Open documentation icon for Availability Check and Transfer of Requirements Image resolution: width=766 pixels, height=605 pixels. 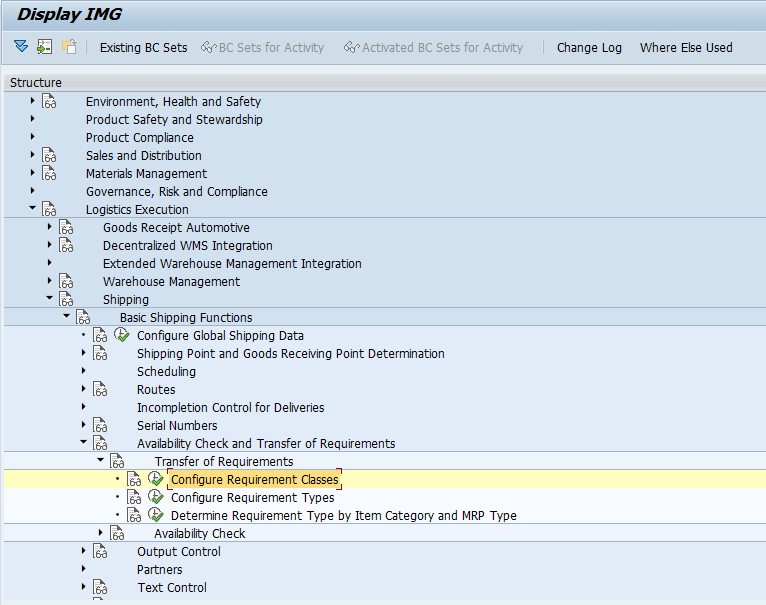click(100, 444)
